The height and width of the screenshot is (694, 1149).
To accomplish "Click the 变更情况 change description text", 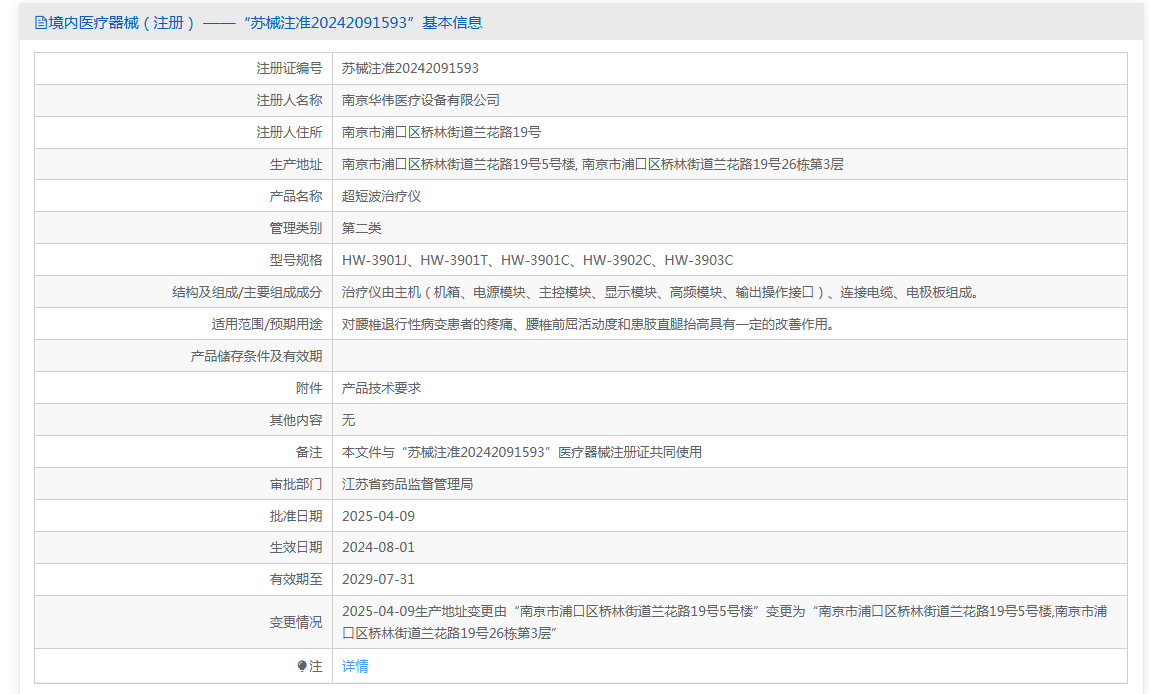I will (725, 622).
